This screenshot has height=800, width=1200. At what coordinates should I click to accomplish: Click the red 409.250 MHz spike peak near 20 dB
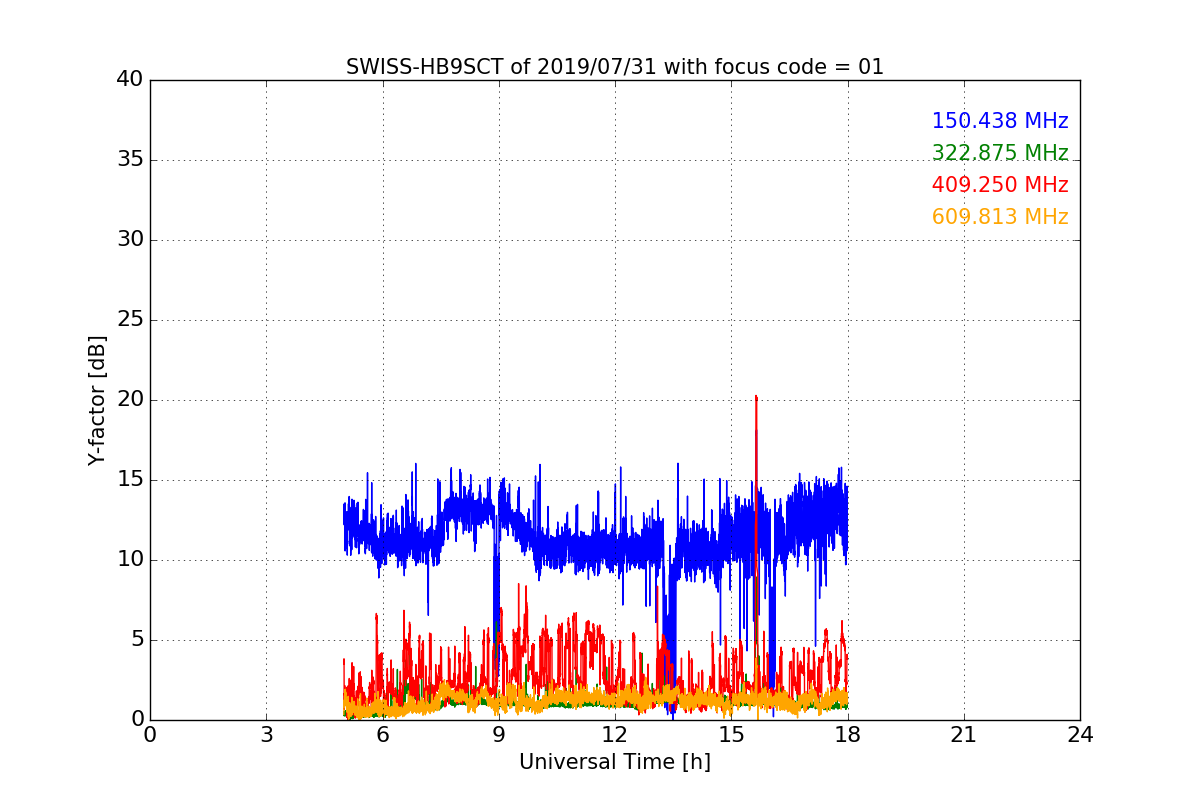pyautogui.click(x=756, y=397)
